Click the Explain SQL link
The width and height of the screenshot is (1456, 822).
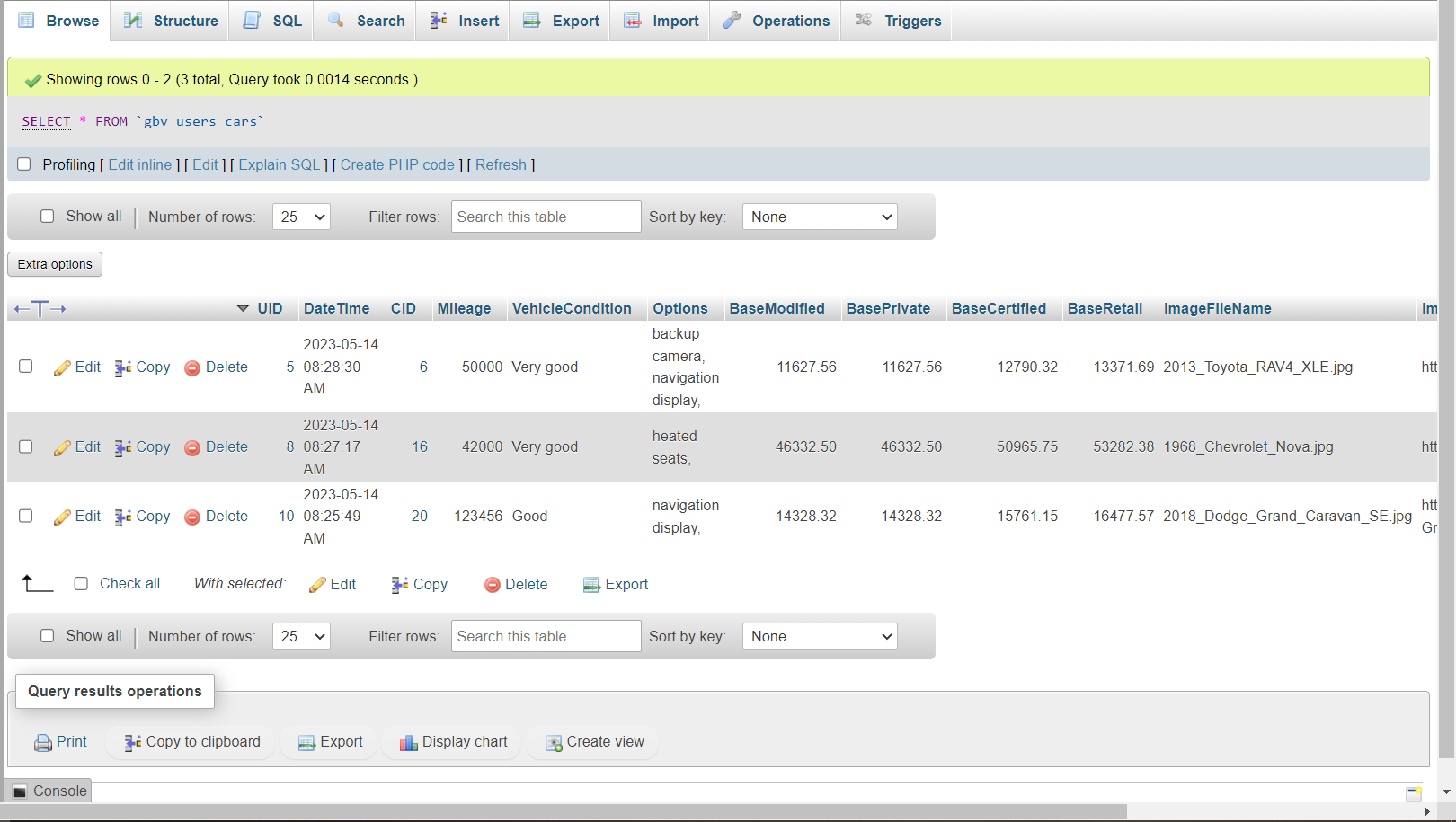(x=280, y=164)
